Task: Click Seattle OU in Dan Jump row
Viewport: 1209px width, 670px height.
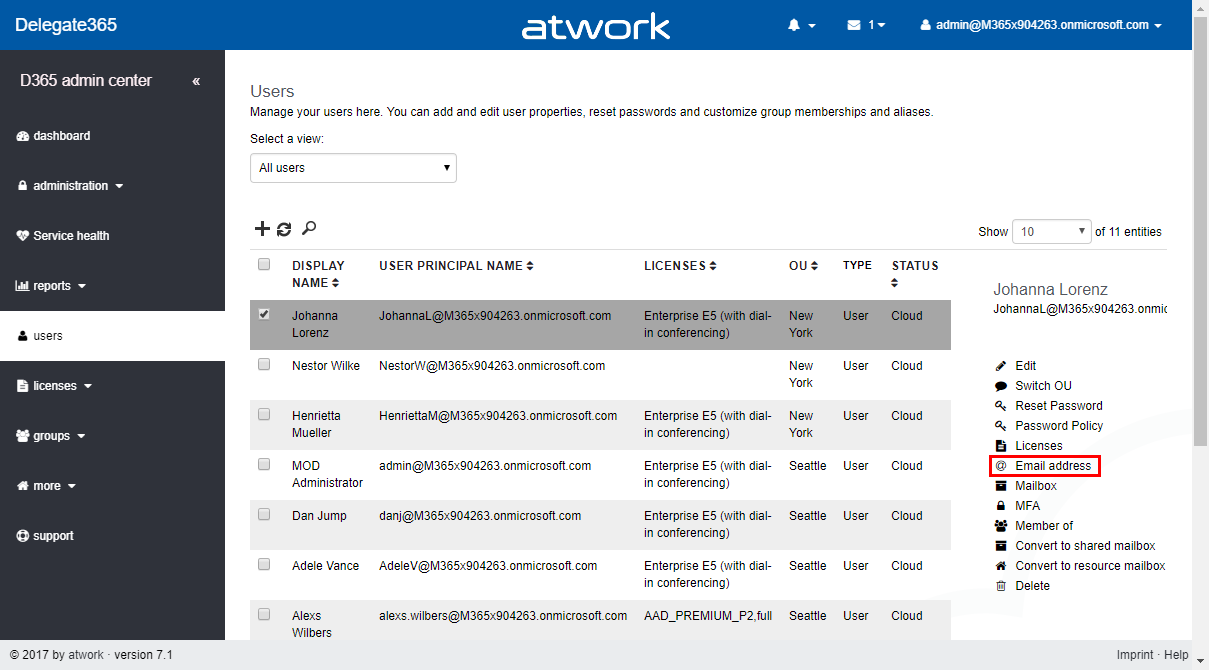Action: click(x=808, y=516)
